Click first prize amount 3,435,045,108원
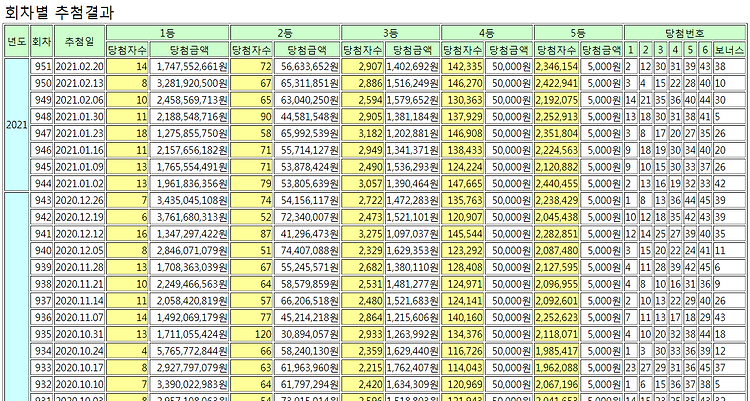The image size is (750, 401). [189, 200]
